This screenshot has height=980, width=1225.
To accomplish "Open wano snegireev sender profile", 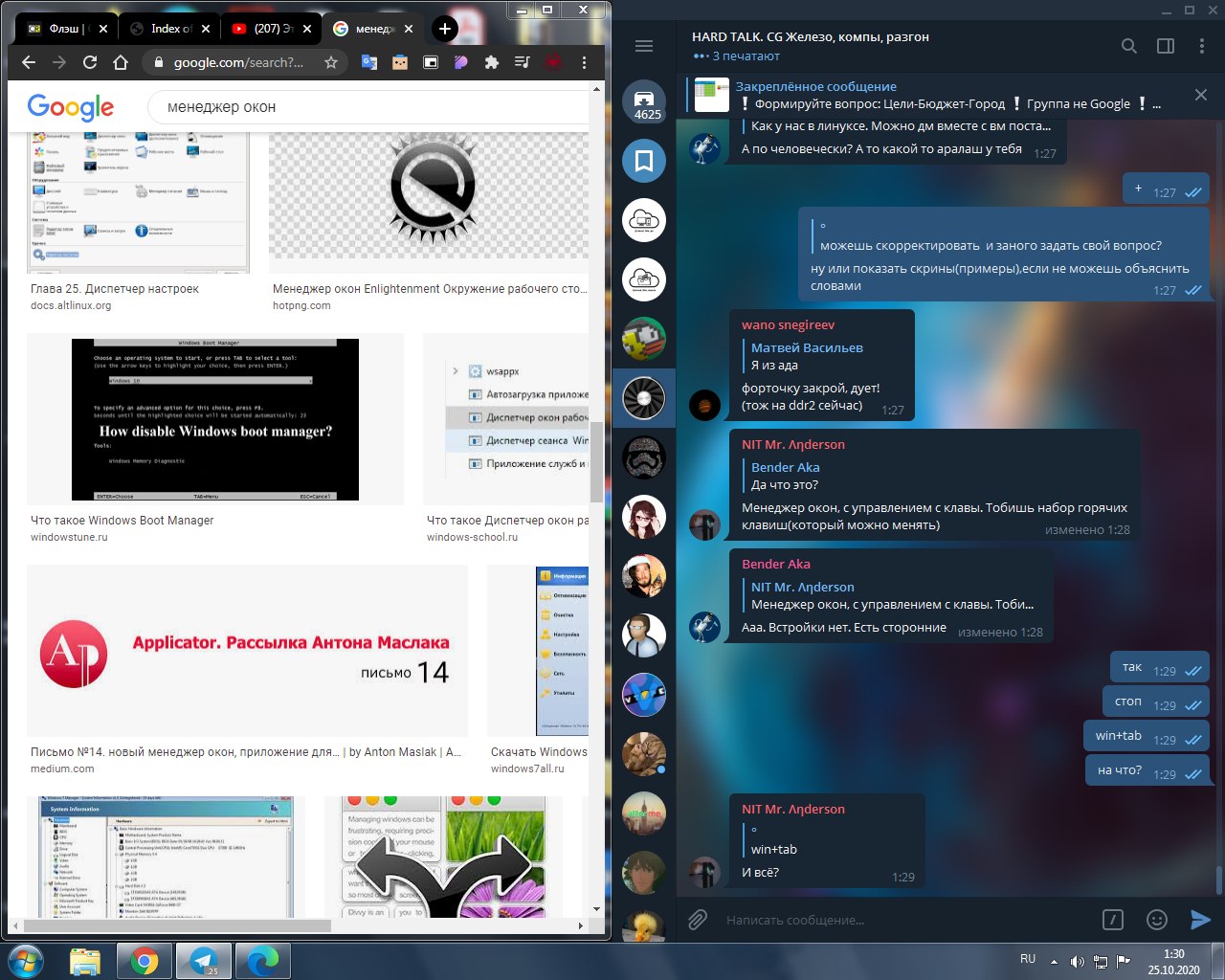I will click(x=788, y=324).
